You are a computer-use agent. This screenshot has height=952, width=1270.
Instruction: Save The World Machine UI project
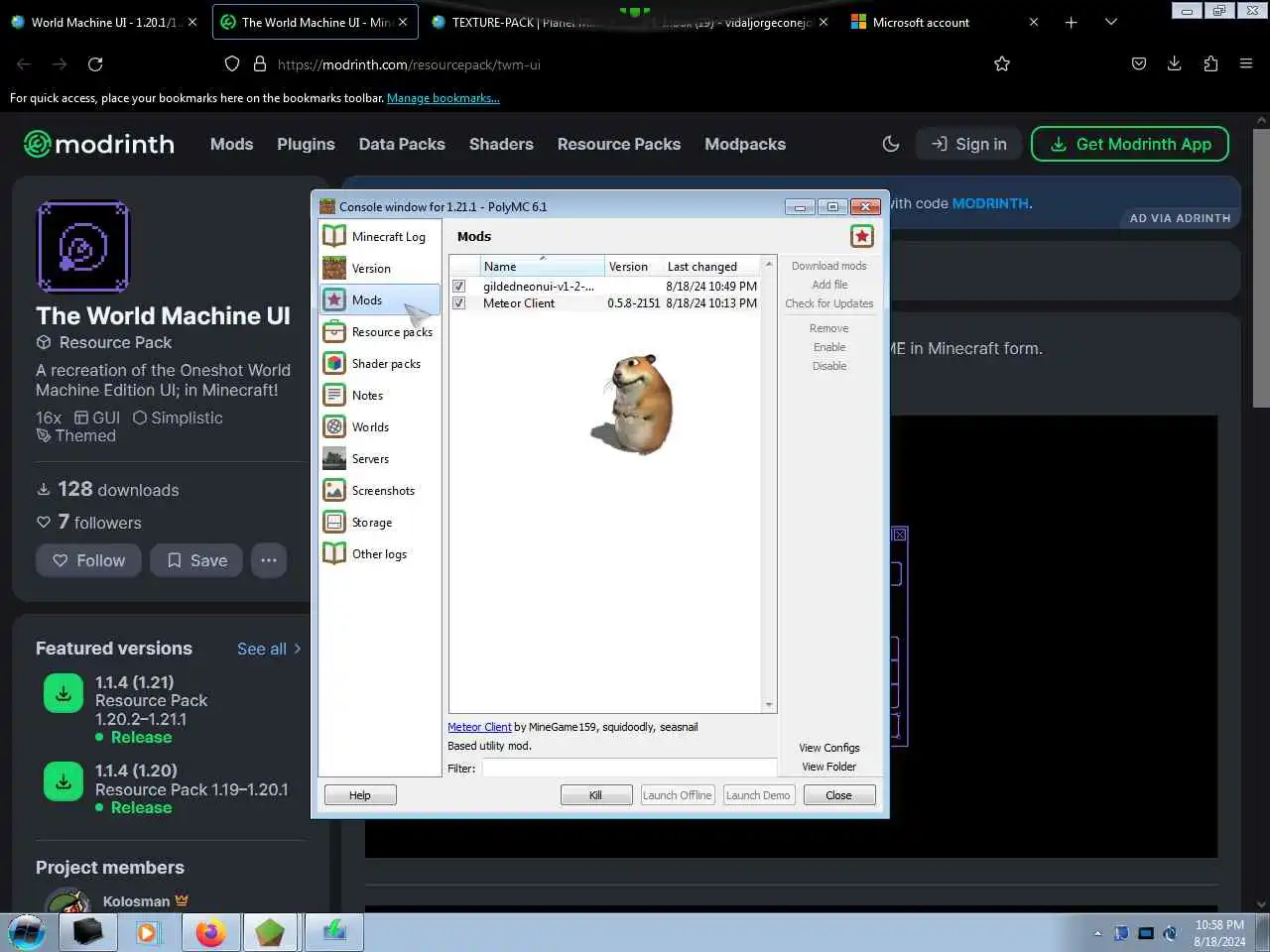click(x=196, y=560)
